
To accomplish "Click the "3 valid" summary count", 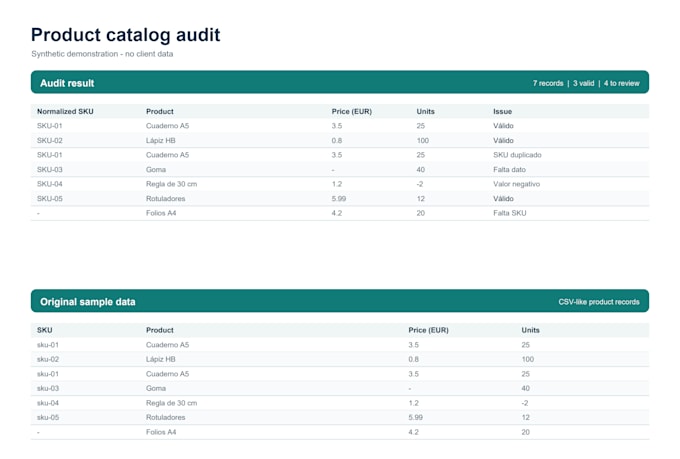I will point(583,83).
